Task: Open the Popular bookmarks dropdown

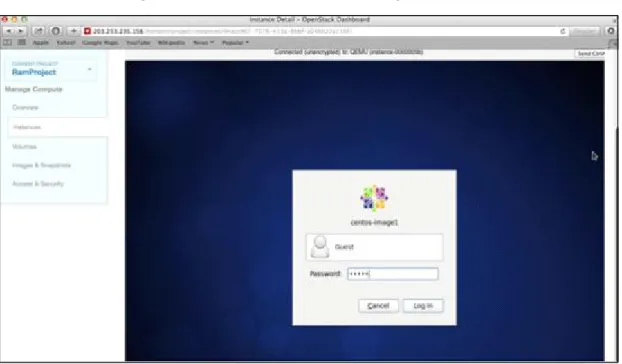Action: click(235, 42)
